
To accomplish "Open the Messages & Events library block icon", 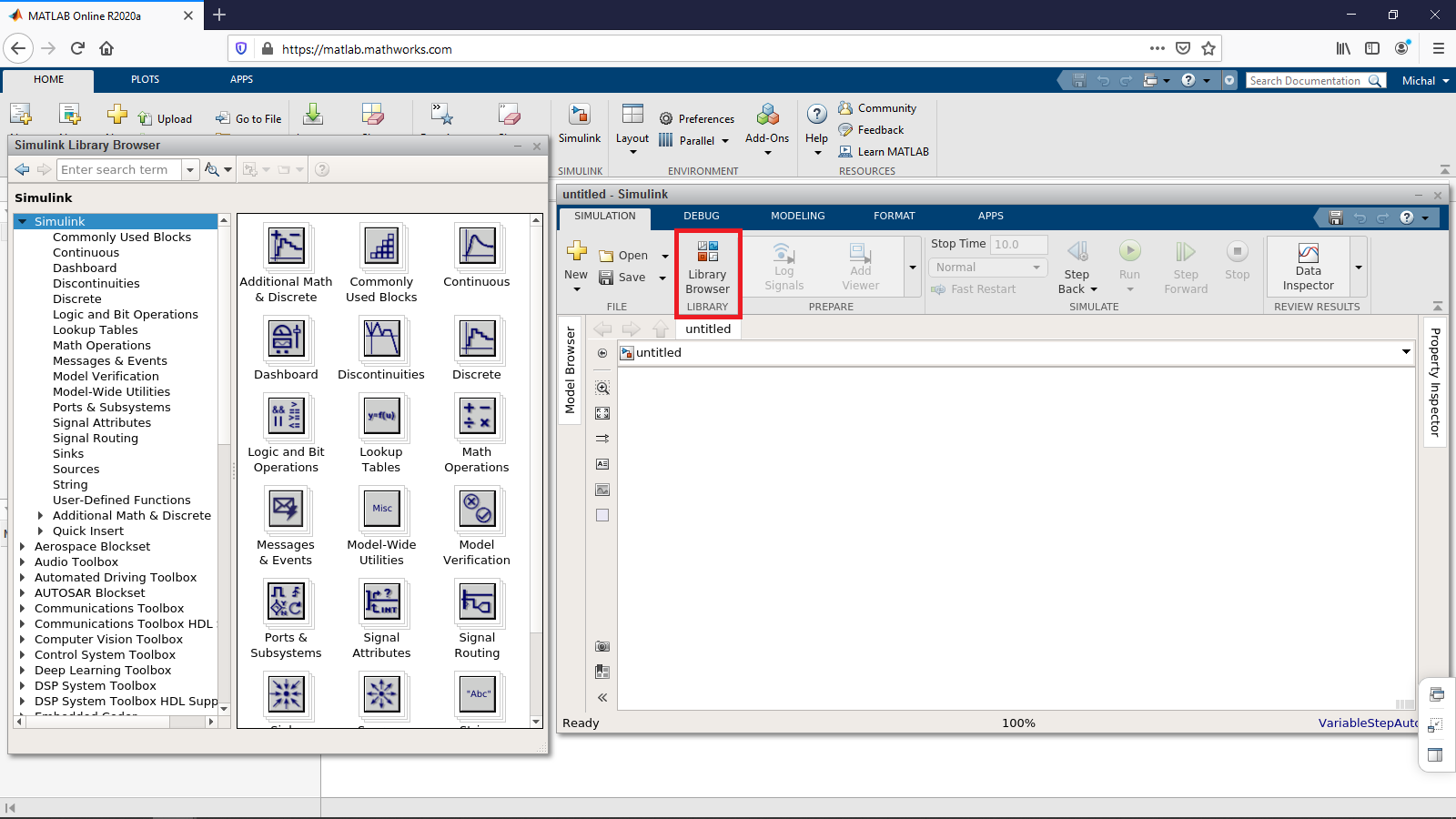I will point(286,509).
